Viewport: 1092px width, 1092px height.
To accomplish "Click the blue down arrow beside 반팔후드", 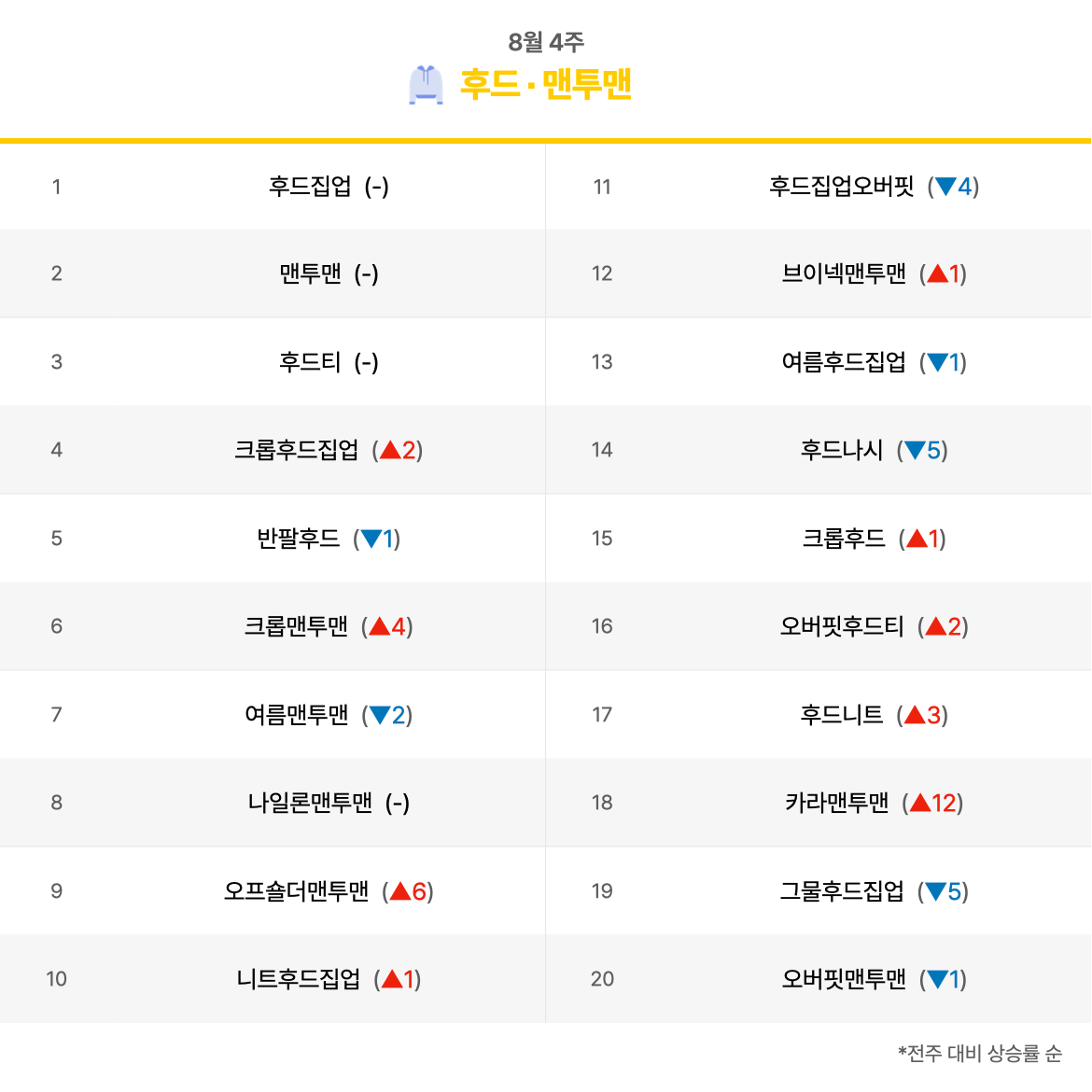I will pos(371,539).
